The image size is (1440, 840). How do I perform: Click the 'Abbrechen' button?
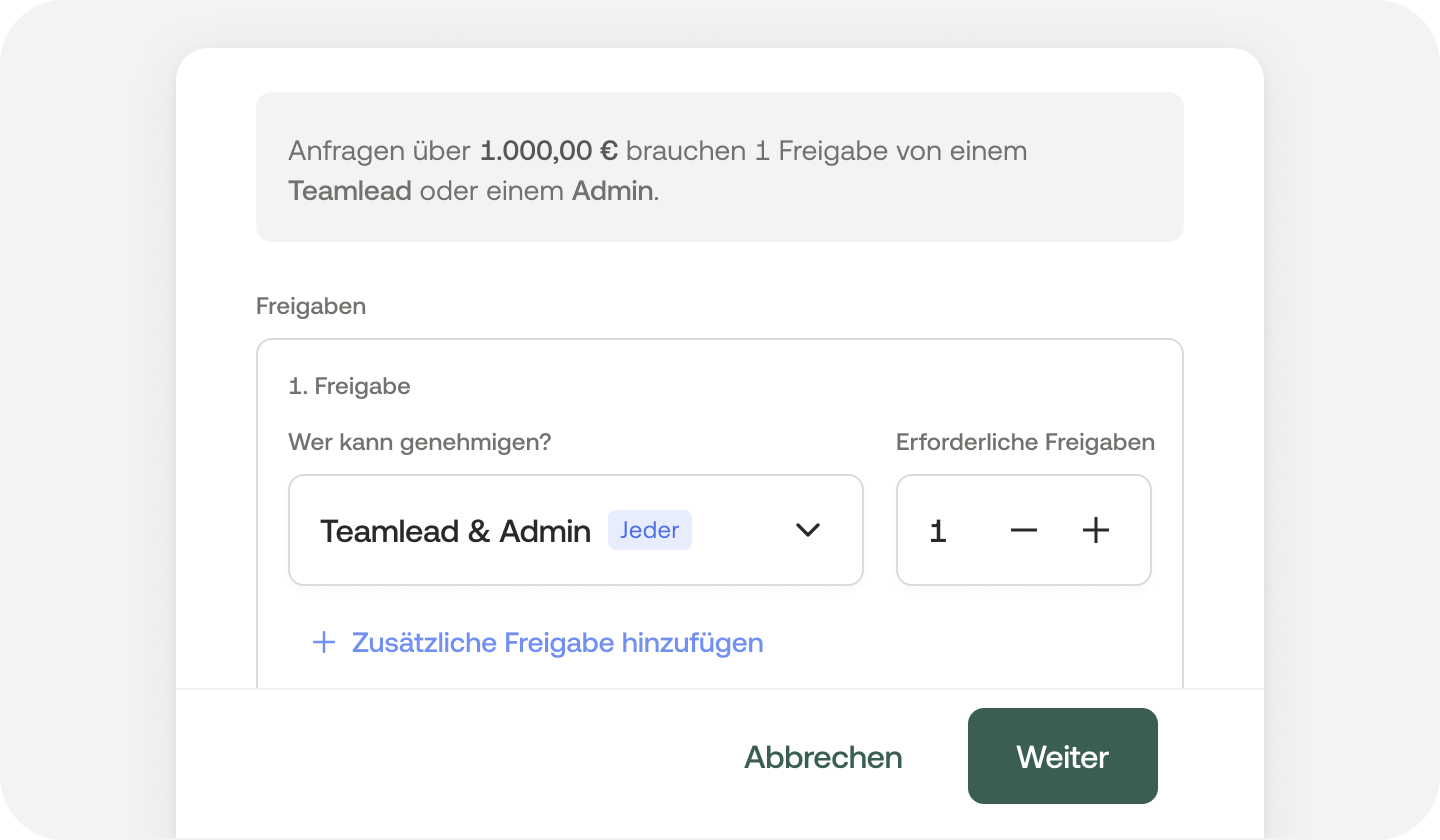point(822,757)
